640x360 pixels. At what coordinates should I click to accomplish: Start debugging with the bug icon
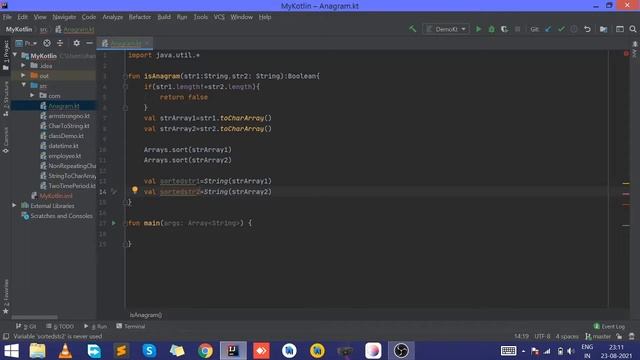click(x=491, y=29)
